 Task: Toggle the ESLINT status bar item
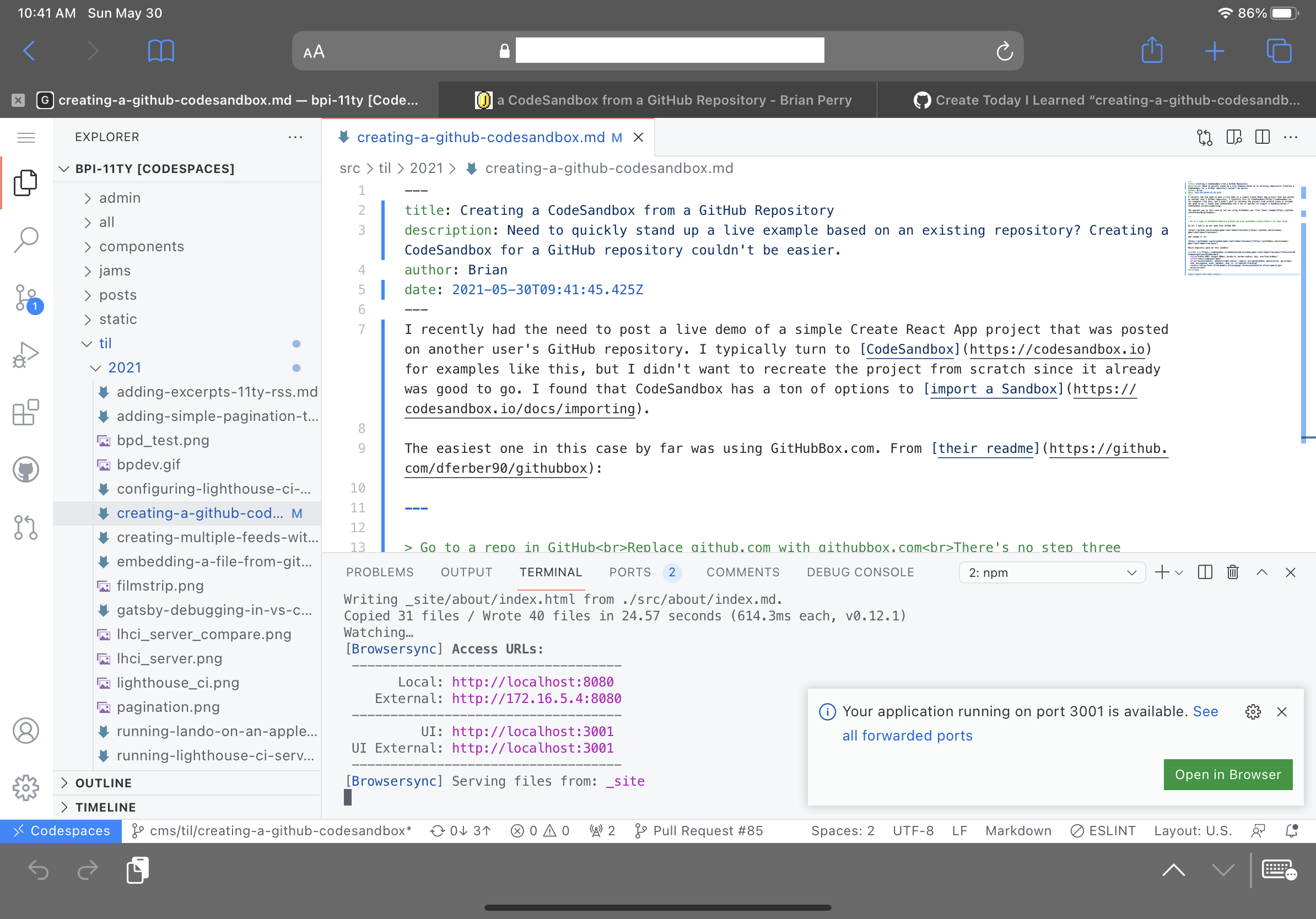1103,830
